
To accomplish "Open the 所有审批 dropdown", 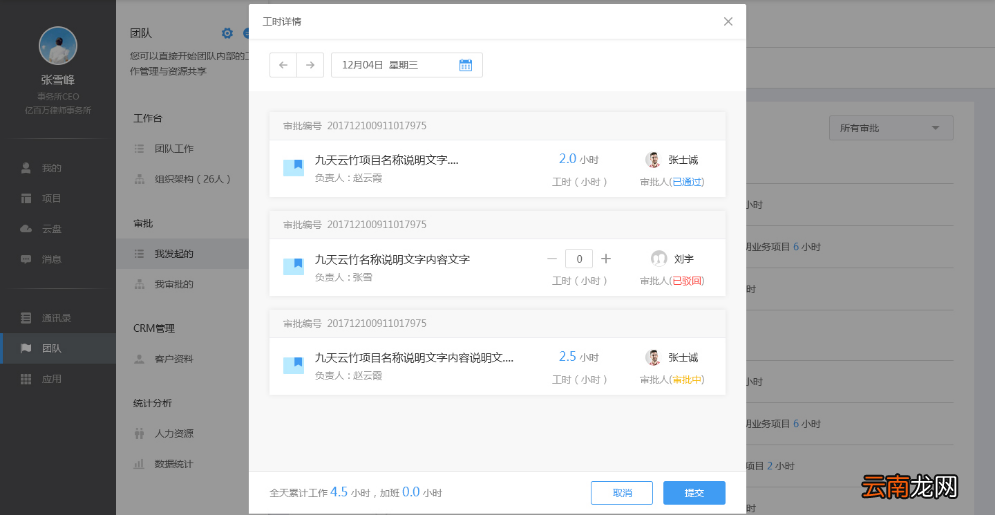I will (x=891, y=128).
